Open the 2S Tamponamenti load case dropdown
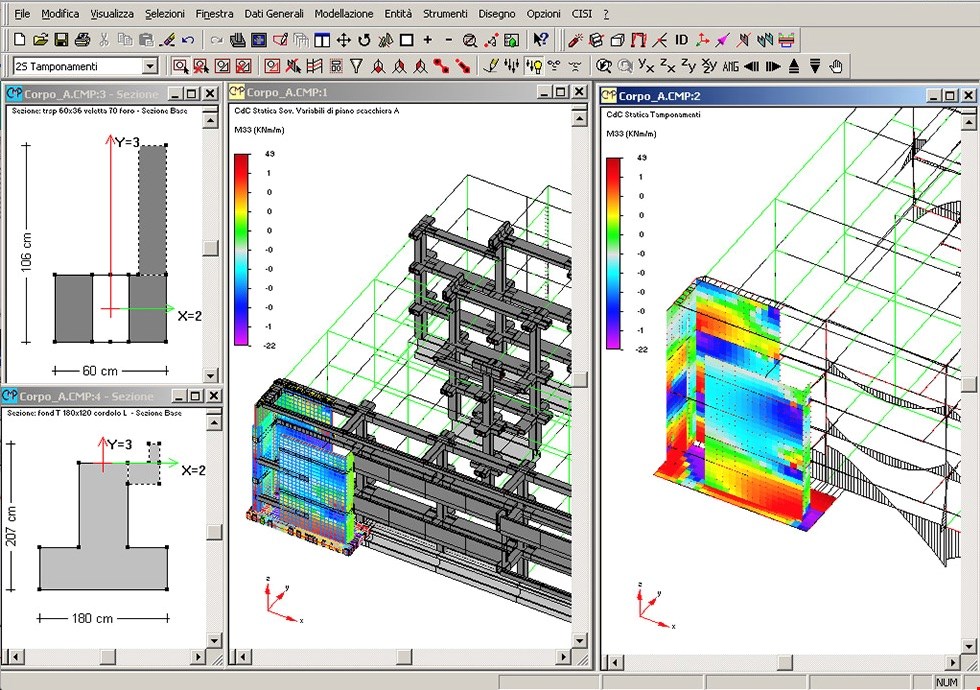The width and height of the screenshot is (980, 690). 150,66
